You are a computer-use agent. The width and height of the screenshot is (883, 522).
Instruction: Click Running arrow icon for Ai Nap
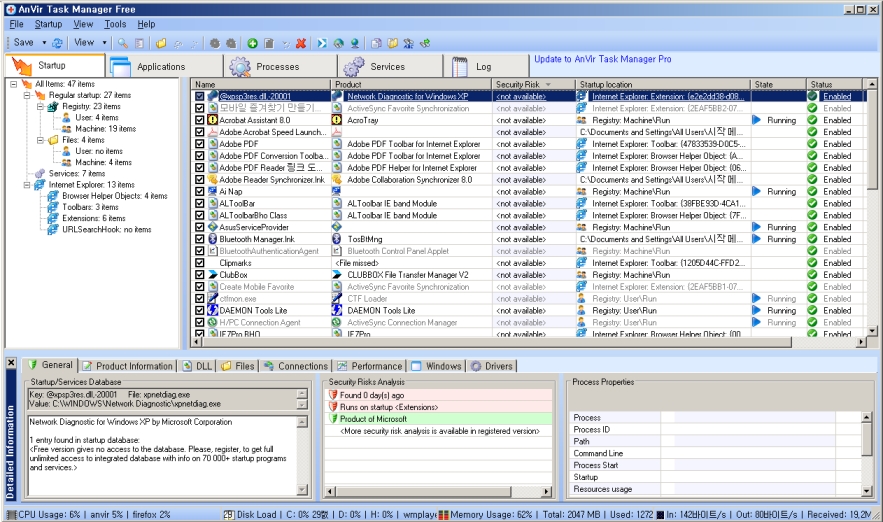756,191
